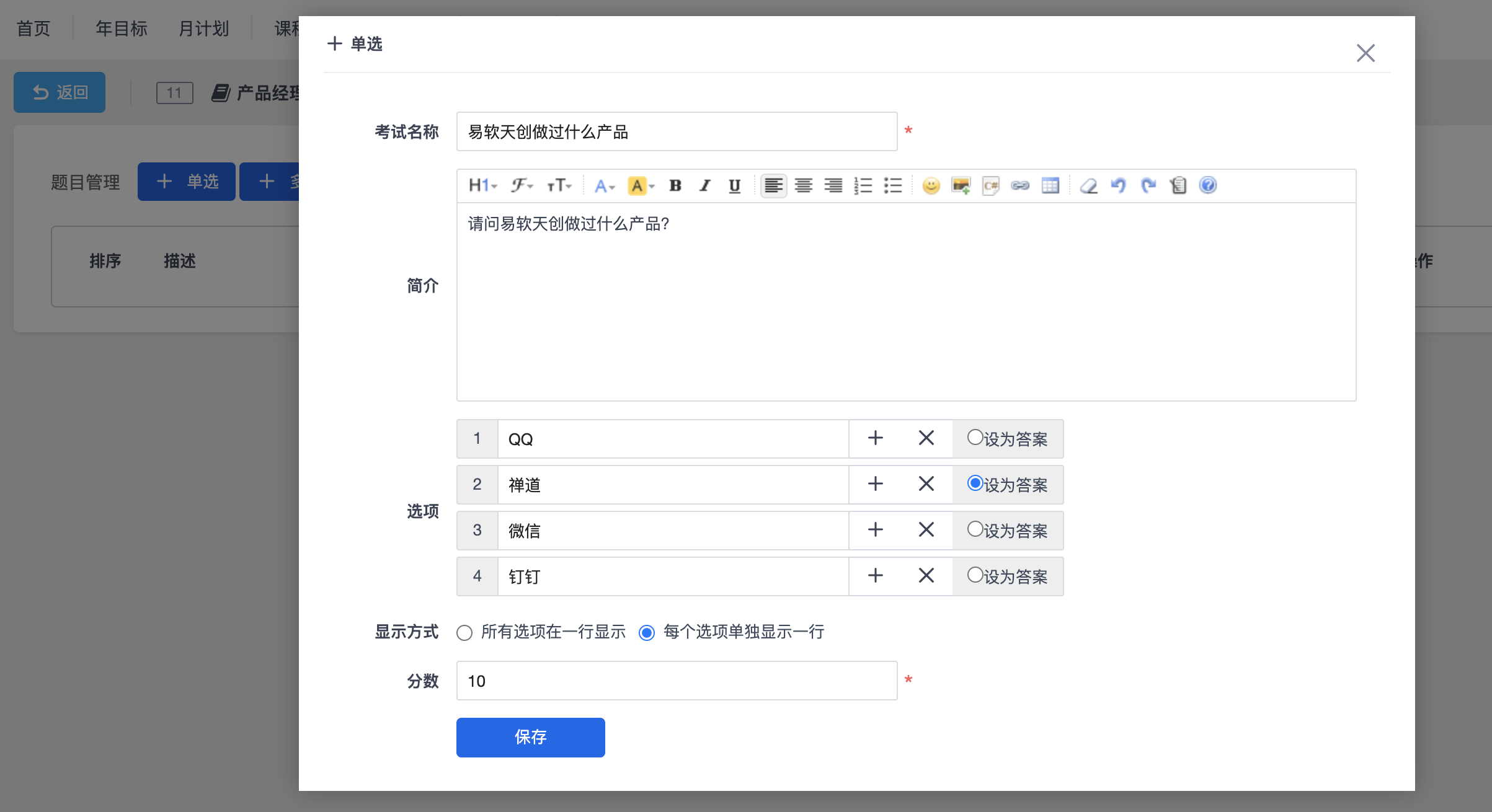Image resolution: width=1492 pixels, height=812 pixels.
Task: Remove the 微信 option row
Action: 926,530
